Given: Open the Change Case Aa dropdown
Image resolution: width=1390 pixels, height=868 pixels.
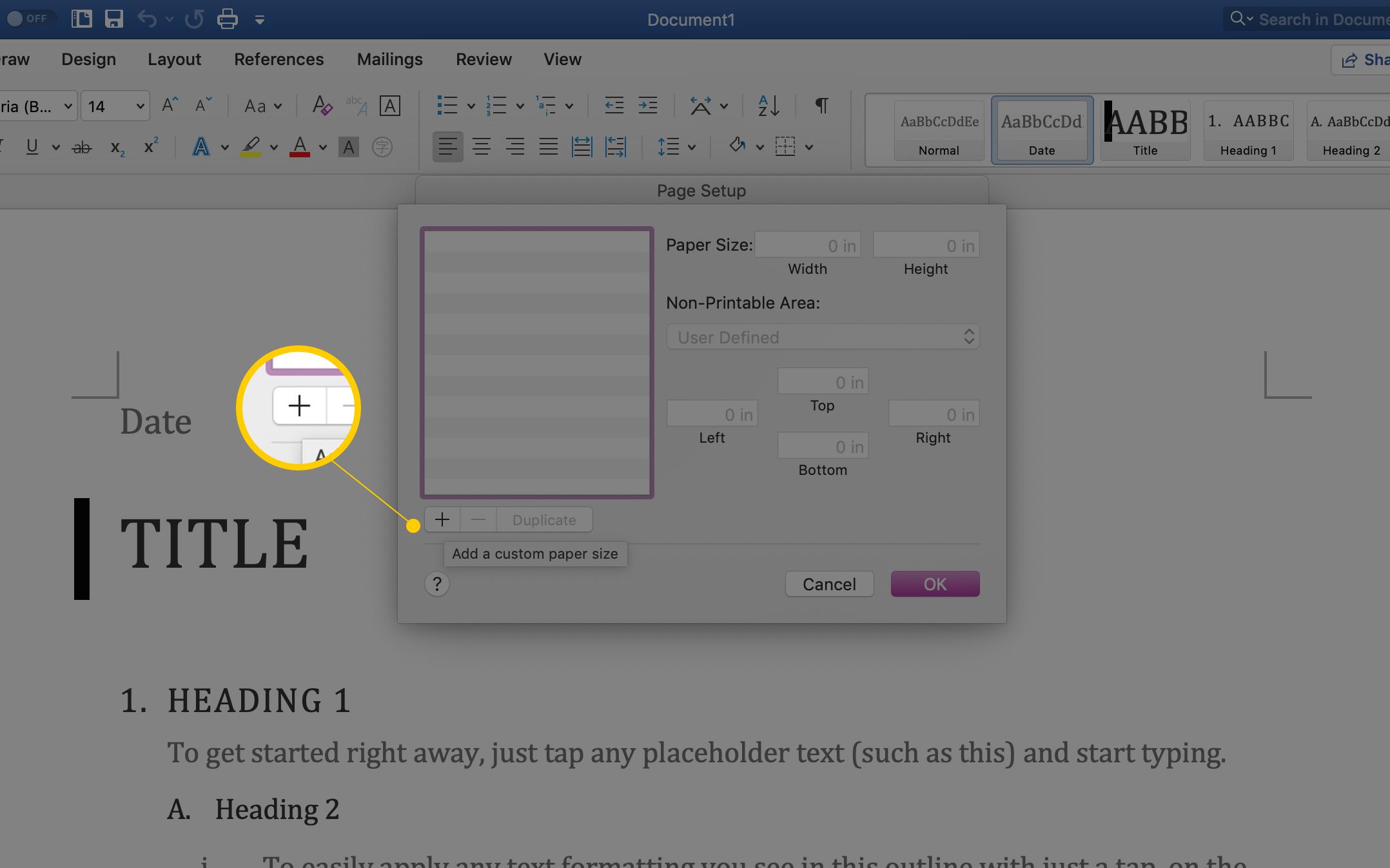Looking at the screenshot, I should pyautogui.click(x=263, y=106).
